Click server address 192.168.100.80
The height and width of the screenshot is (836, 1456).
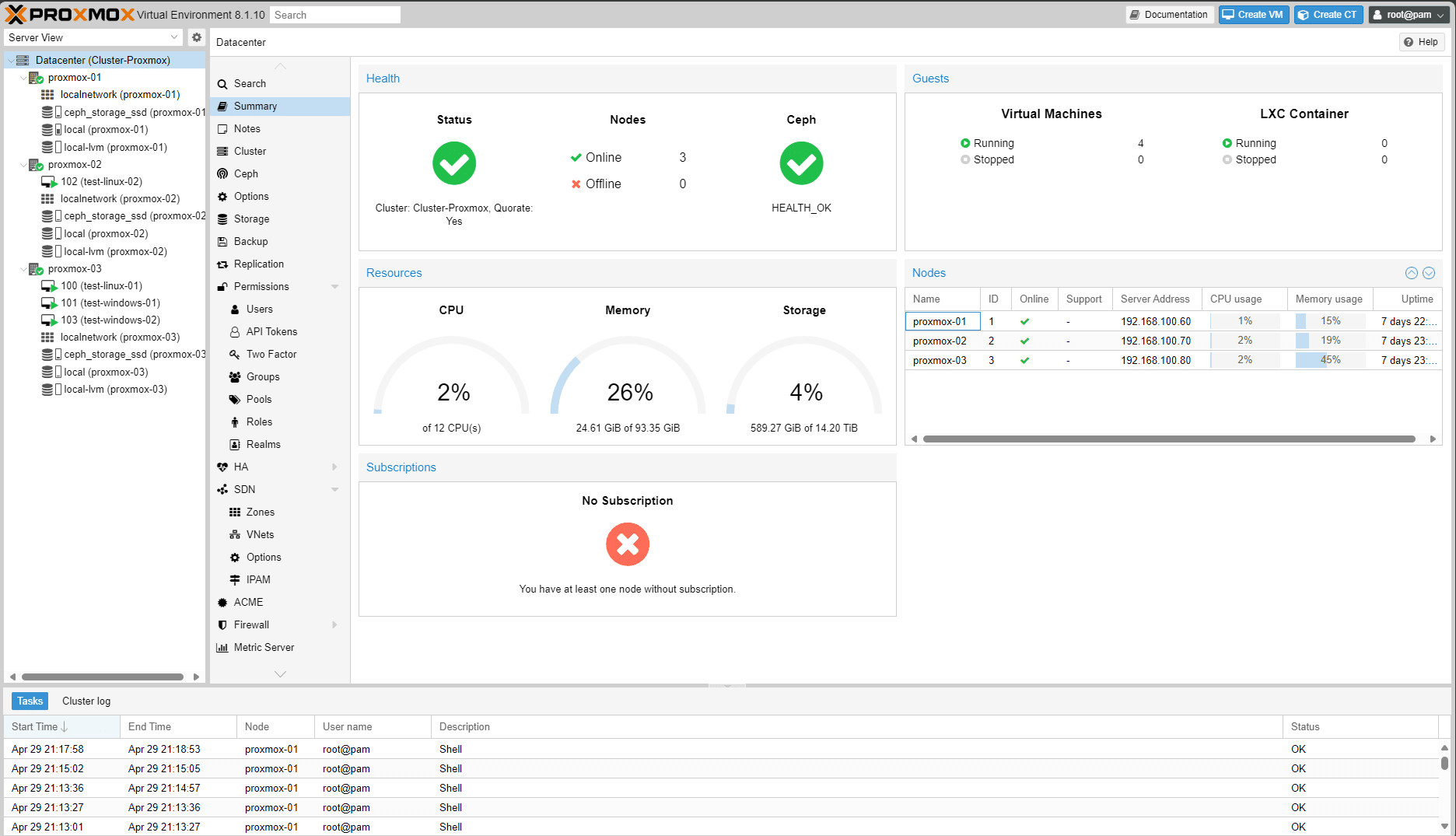[x=1156, y=361]
